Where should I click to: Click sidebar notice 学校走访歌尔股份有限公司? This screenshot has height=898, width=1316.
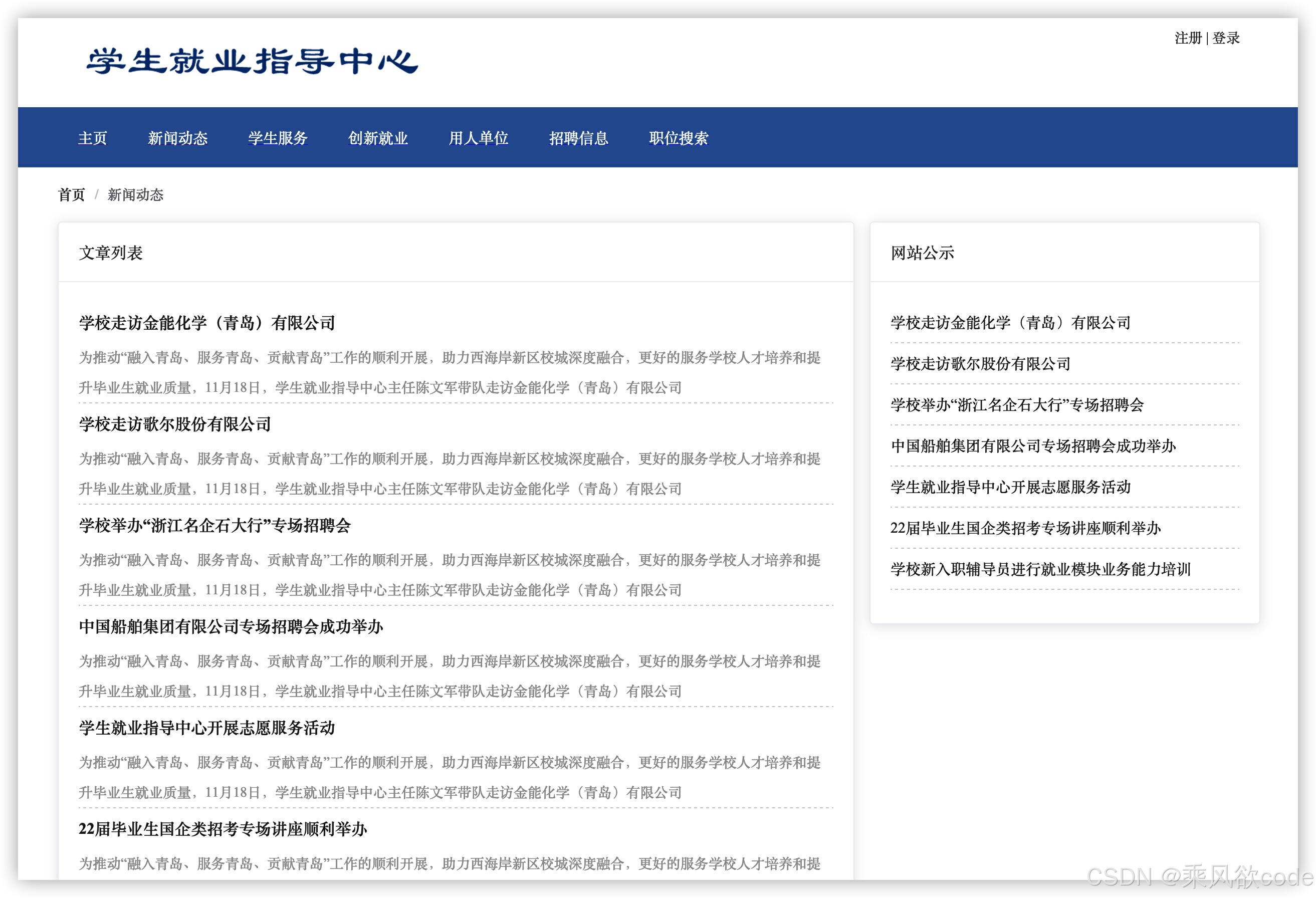click(x=980, y=364)
